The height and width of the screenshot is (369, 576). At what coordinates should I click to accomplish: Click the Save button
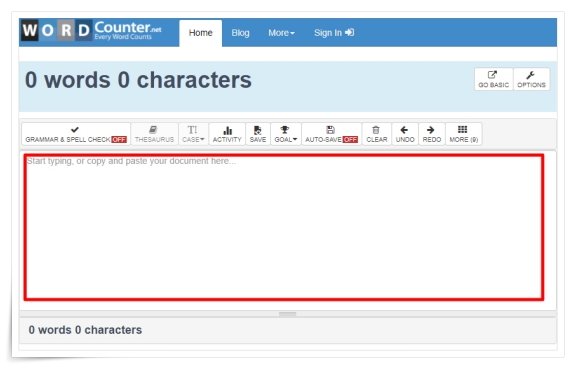[258, 134]
